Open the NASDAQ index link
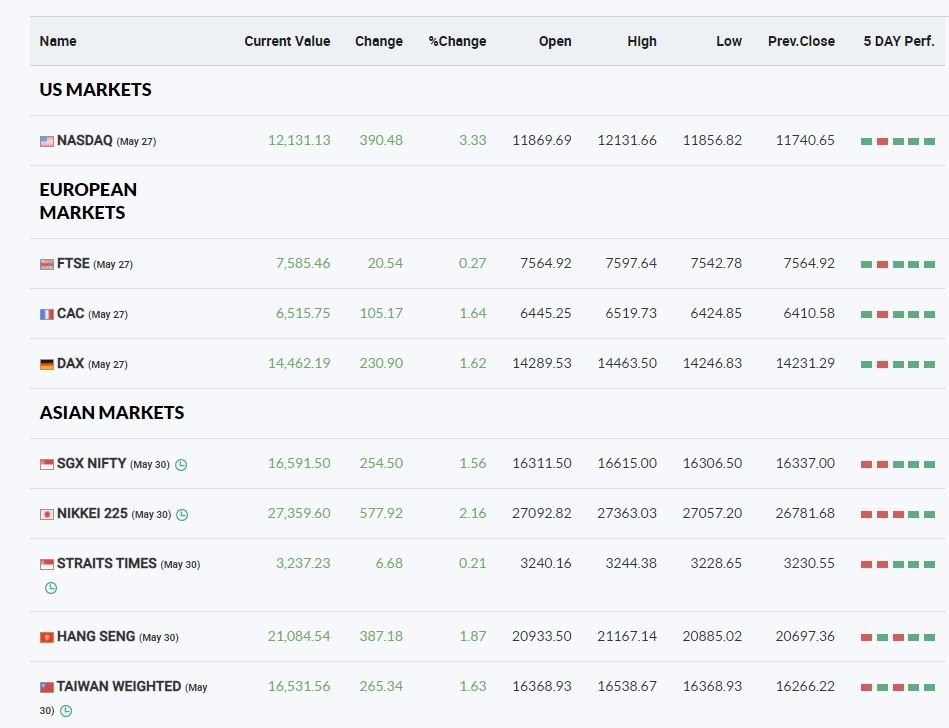This screenshot has height=728, width=949. pos(85,140)
